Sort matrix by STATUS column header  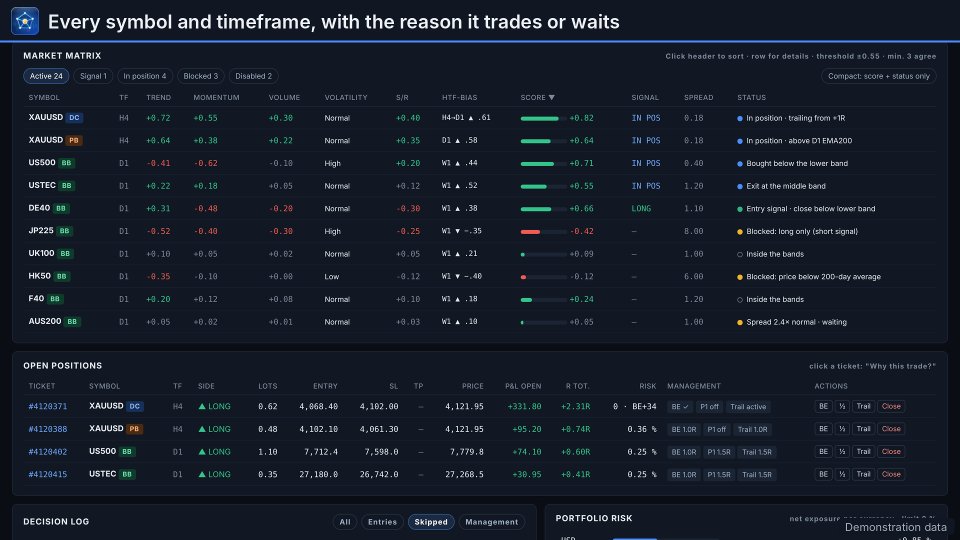[751, 97]
